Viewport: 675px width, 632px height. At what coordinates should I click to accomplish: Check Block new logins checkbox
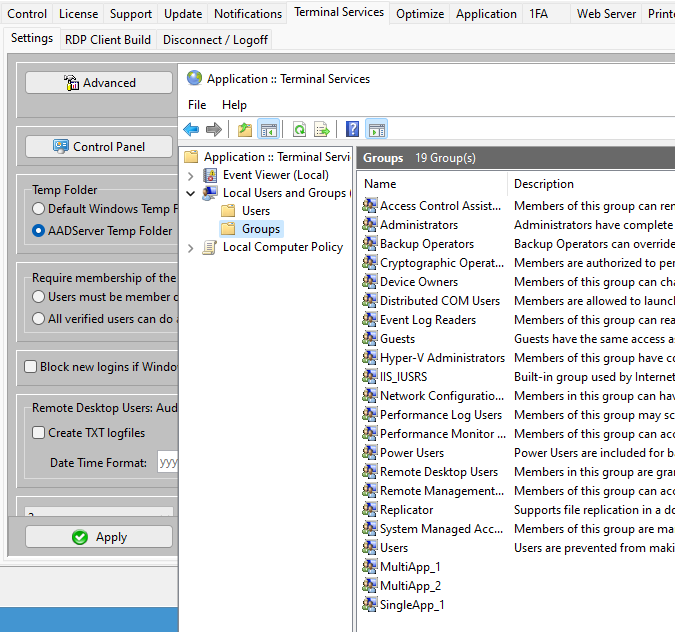tap(31, 367)
